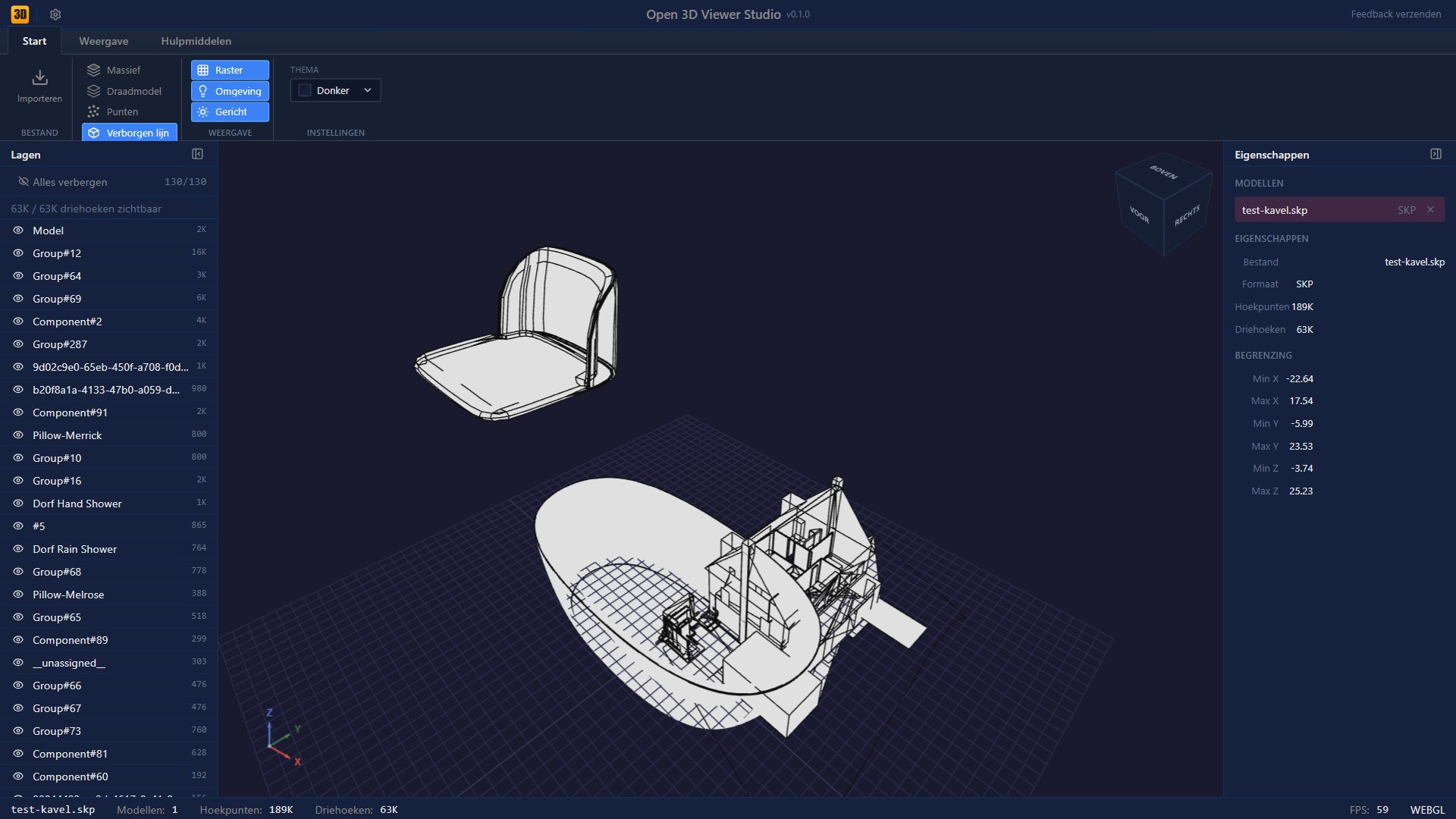Toggle visibility of Pillow-Merrick
Screen dimensions: 1456x819
(18, 435)
